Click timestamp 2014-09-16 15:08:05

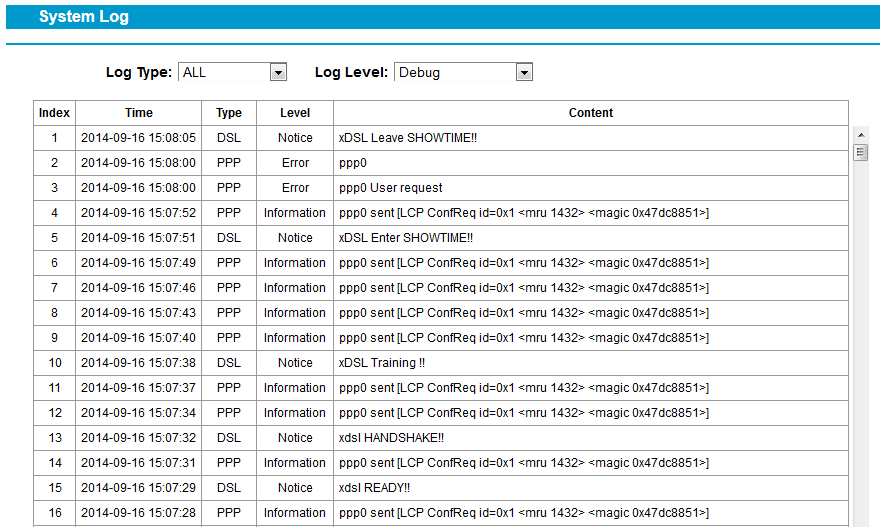click(x=139, y=138)
